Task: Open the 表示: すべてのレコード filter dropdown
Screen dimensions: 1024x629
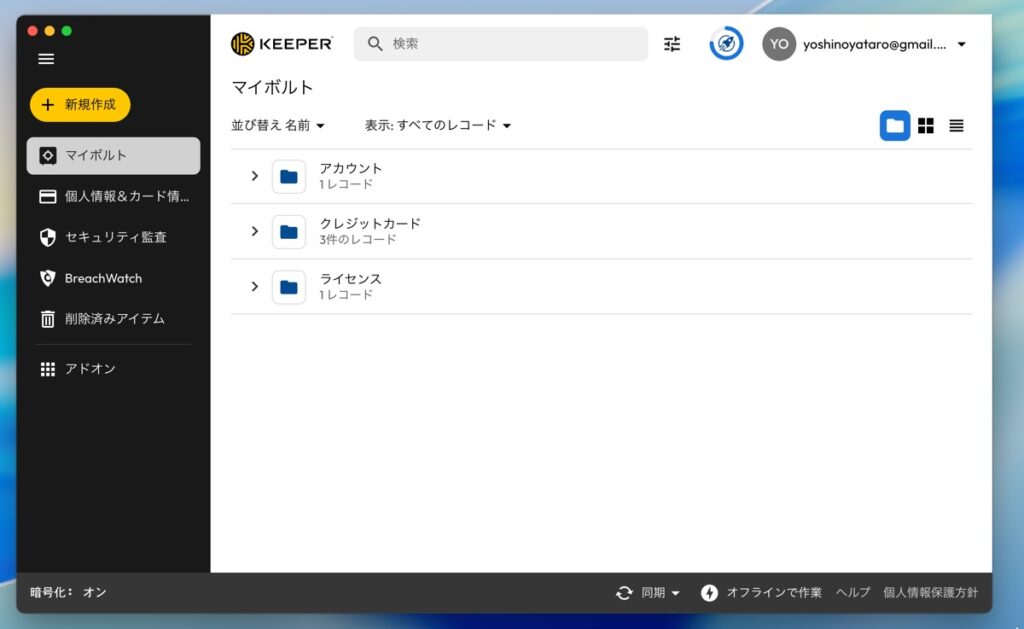Action: pos(438,126)
